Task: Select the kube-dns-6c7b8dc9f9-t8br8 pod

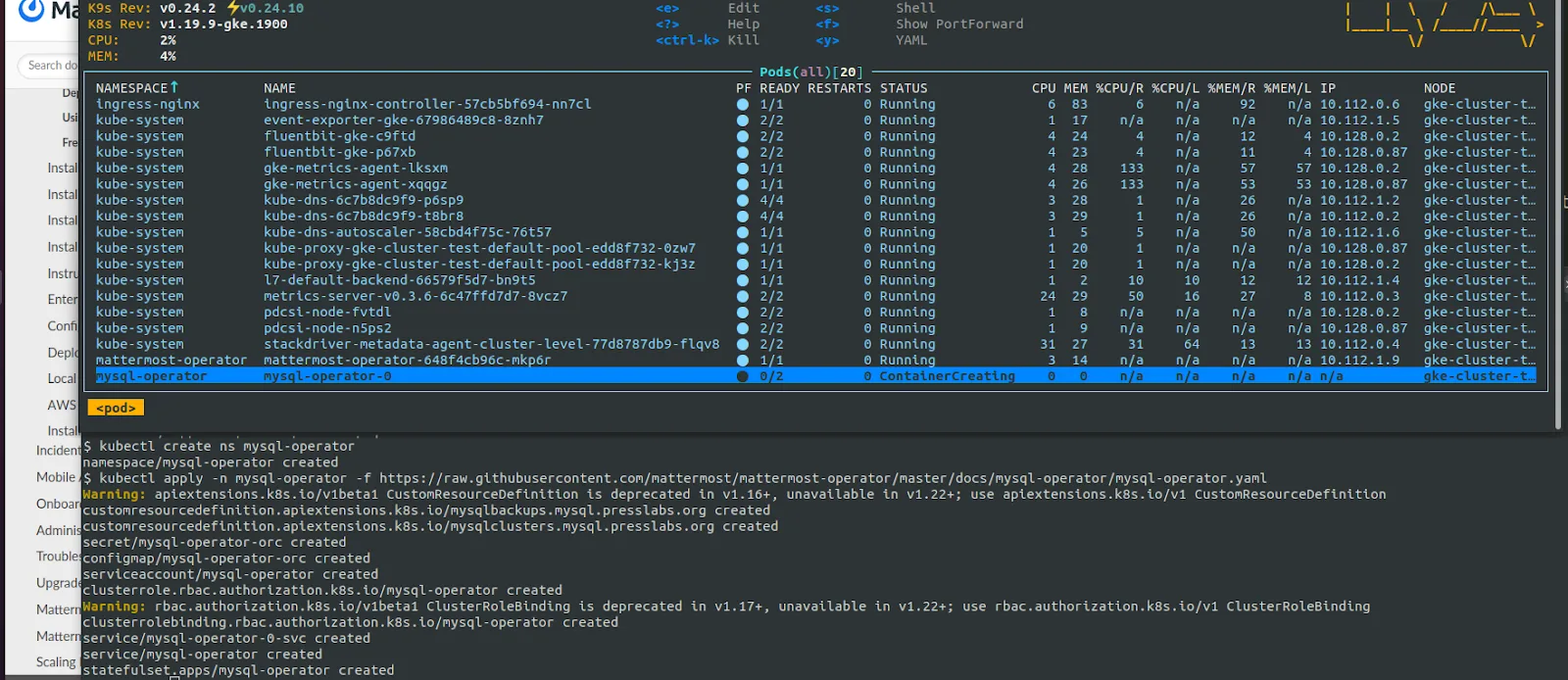Action: [x=364, y=217]
